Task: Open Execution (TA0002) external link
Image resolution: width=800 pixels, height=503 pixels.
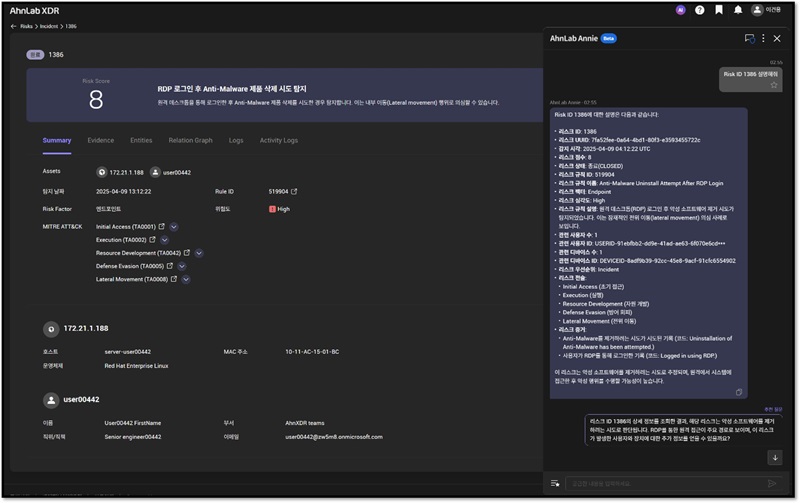Action: click(x=152, y=239)
